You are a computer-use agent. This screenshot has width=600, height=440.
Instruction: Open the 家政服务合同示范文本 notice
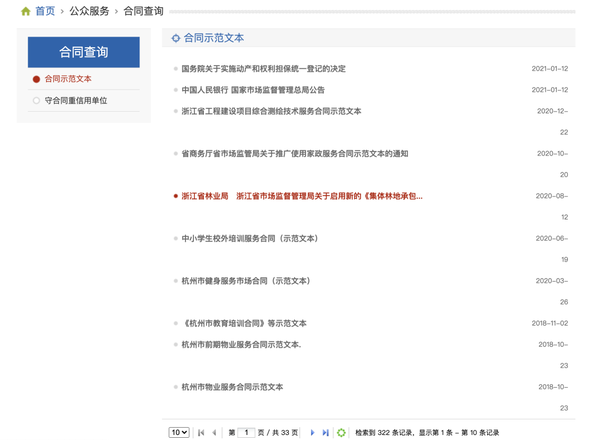(x=295, y=153)
